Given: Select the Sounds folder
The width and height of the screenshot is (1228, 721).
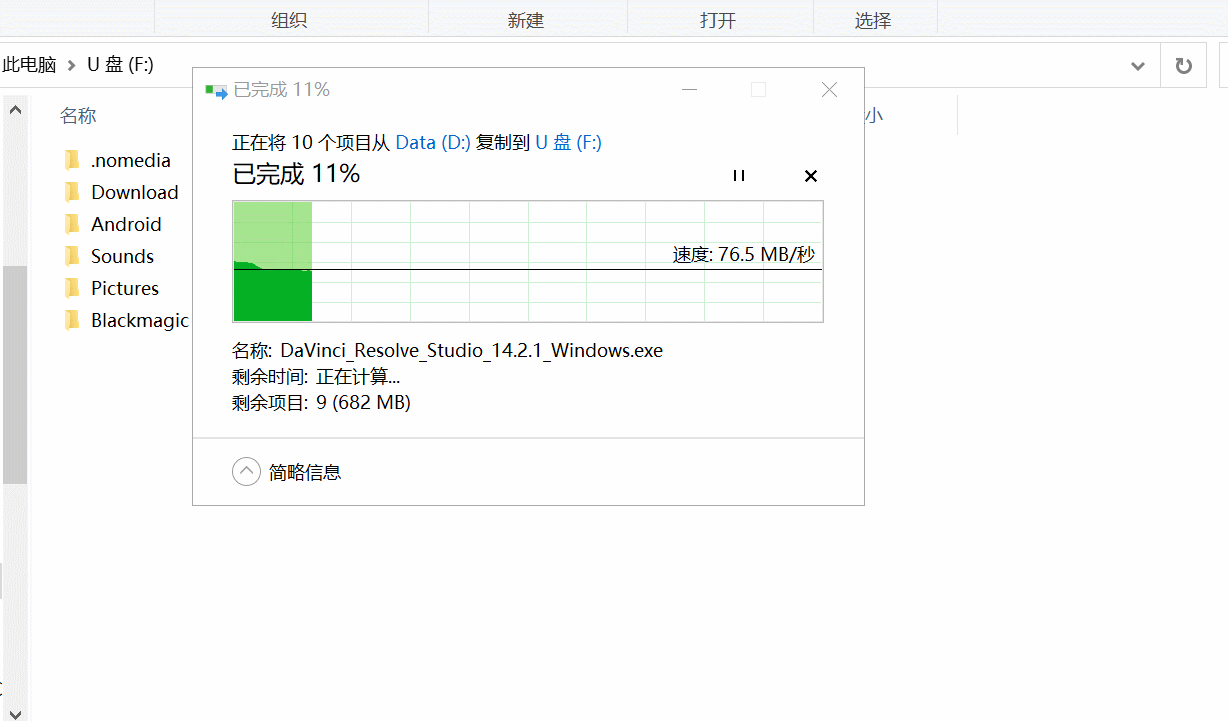Looking at the screenshot, I should [122, 256].
